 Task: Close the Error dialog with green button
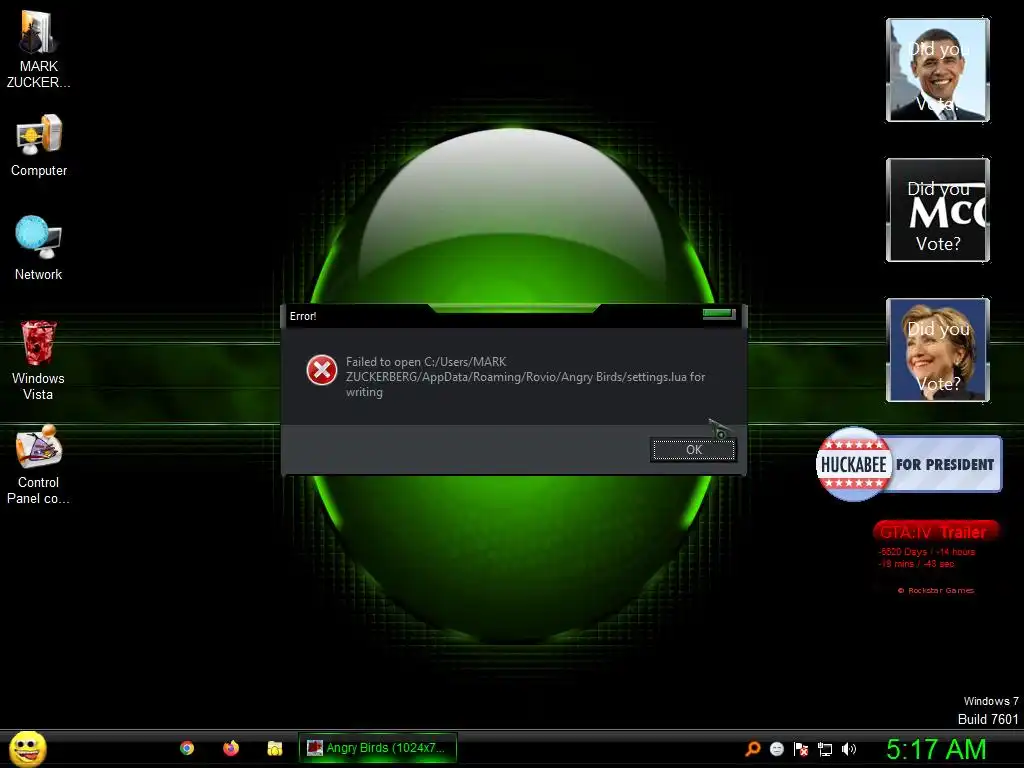[718, 314]
